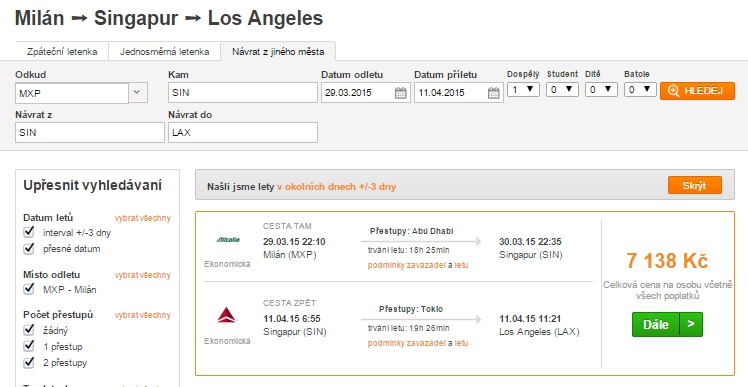This screenshot has width=748, height=387.
Task: Open the Student count dropdown
Action: [x=562, y=89]
